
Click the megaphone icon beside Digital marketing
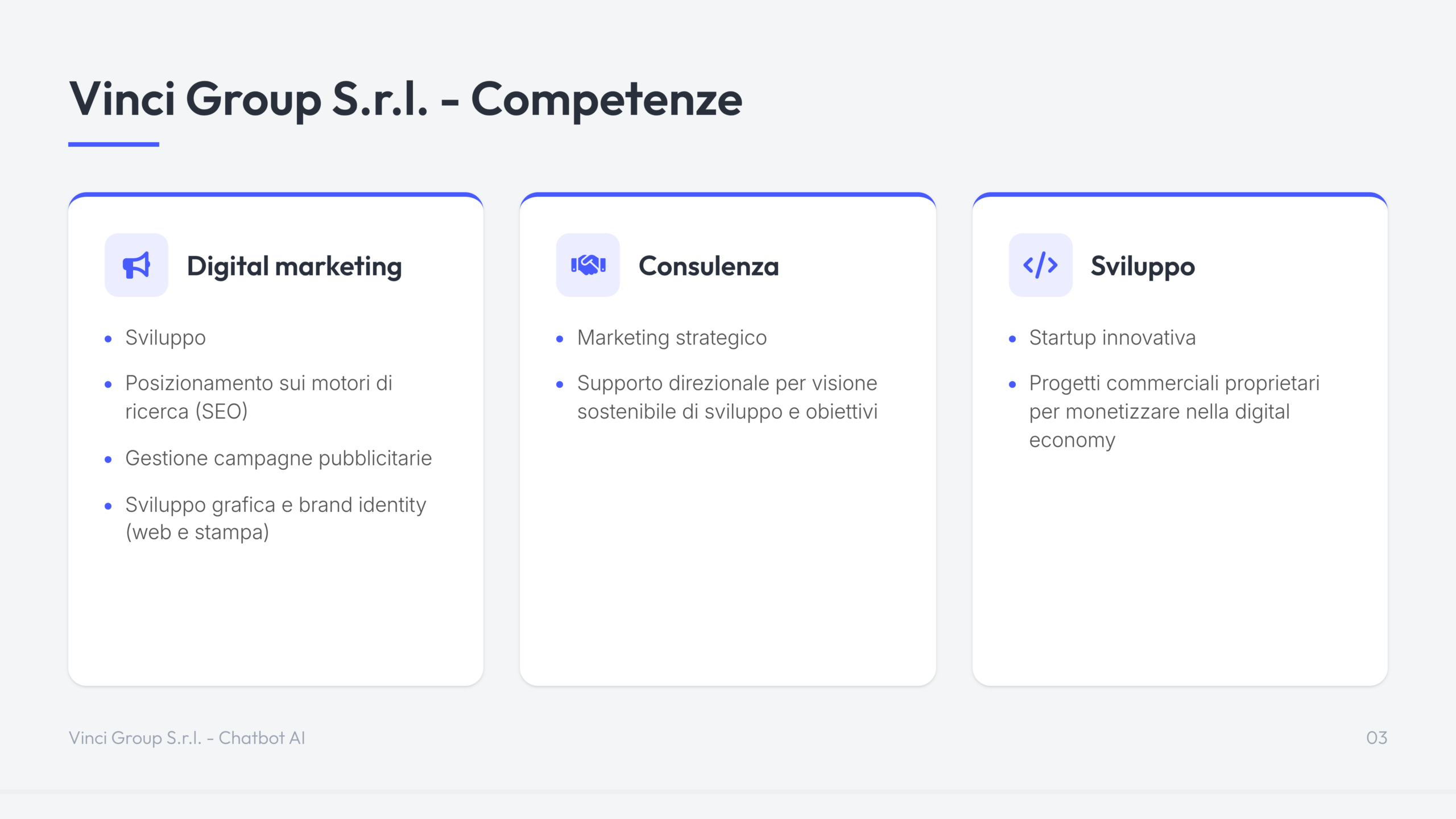[136, 265]
